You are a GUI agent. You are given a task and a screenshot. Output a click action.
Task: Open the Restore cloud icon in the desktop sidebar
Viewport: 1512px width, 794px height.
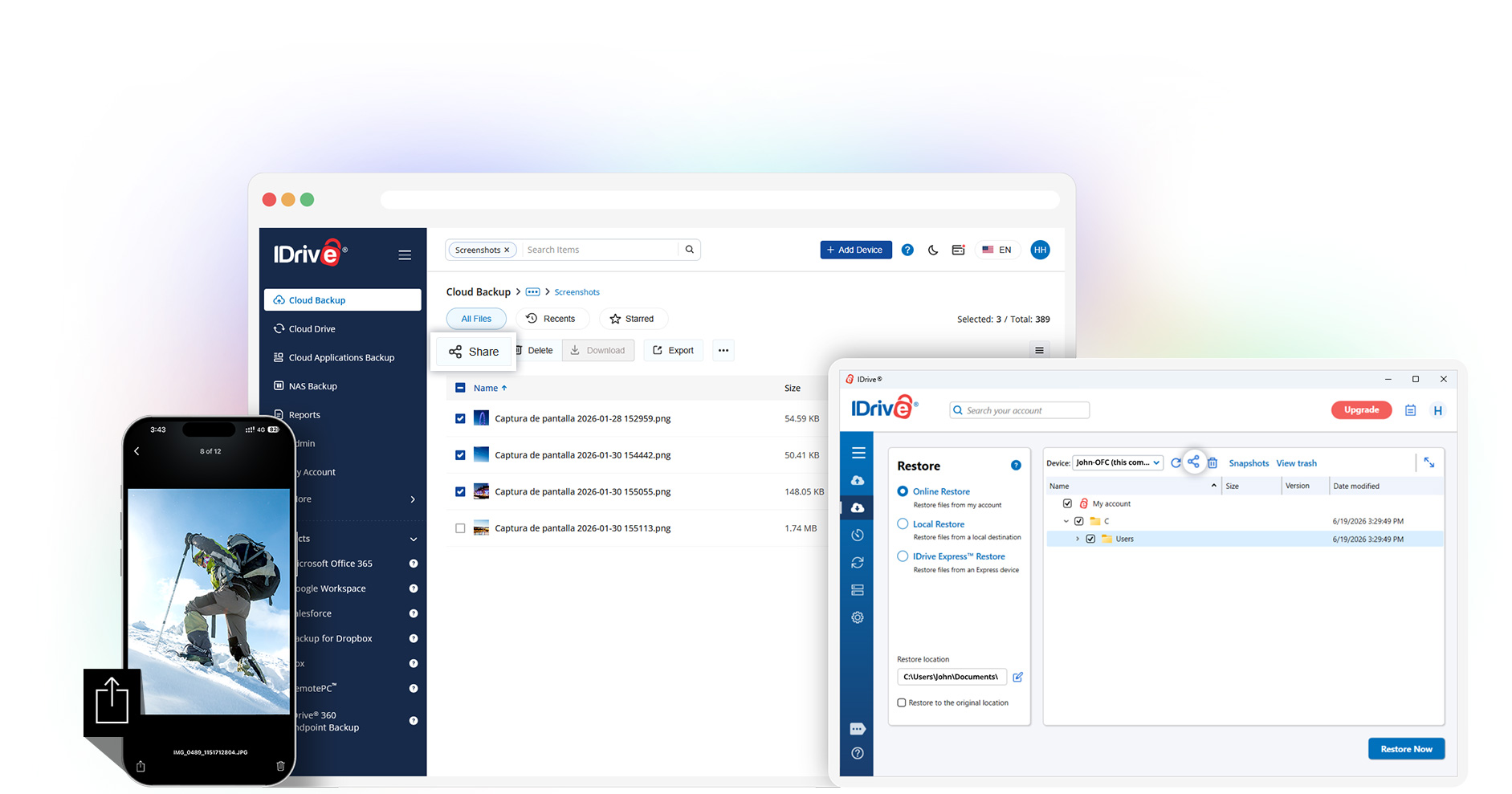coord(858,507)
